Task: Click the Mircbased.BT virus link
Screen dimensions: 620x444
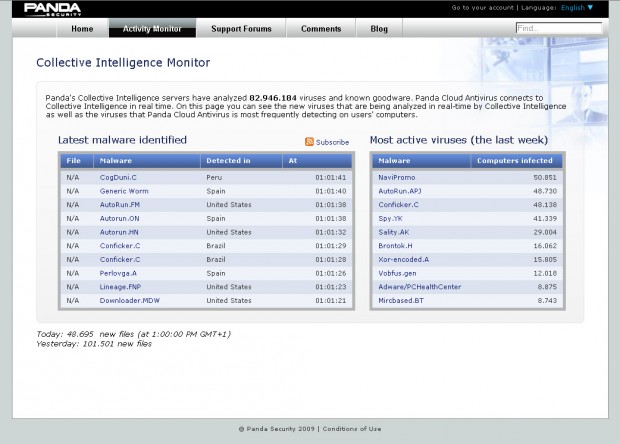Action: tap(401, 300)
